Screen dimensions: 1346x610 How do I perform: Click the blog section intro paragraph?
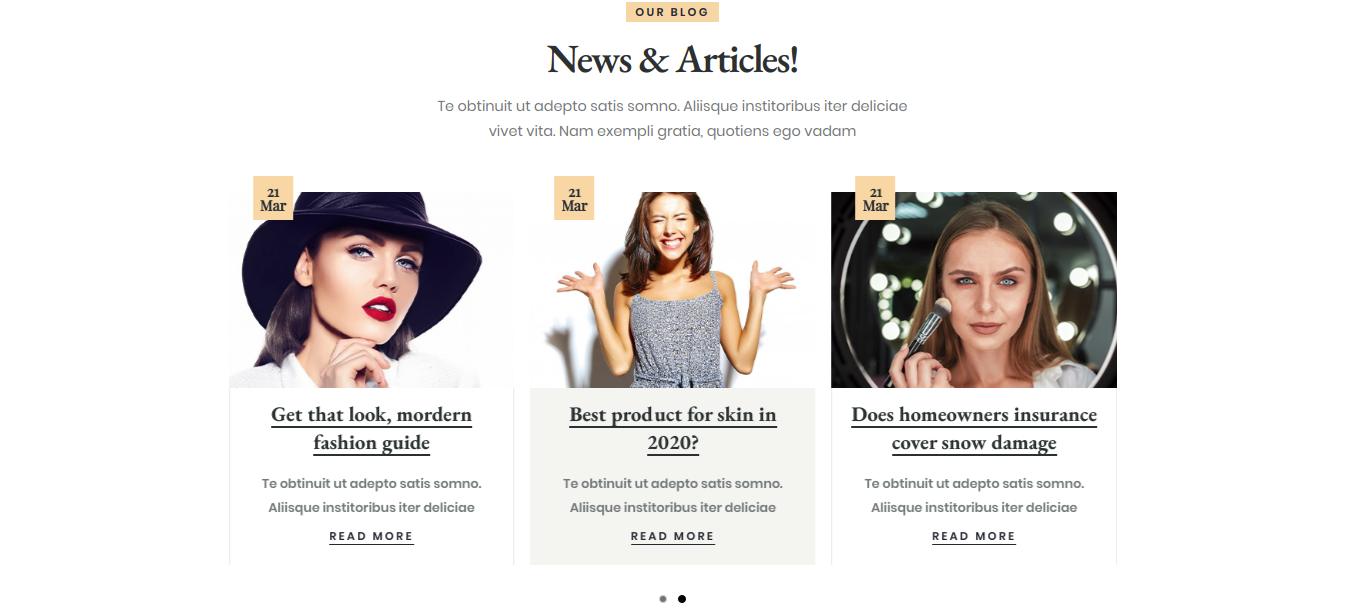[672, 118]
